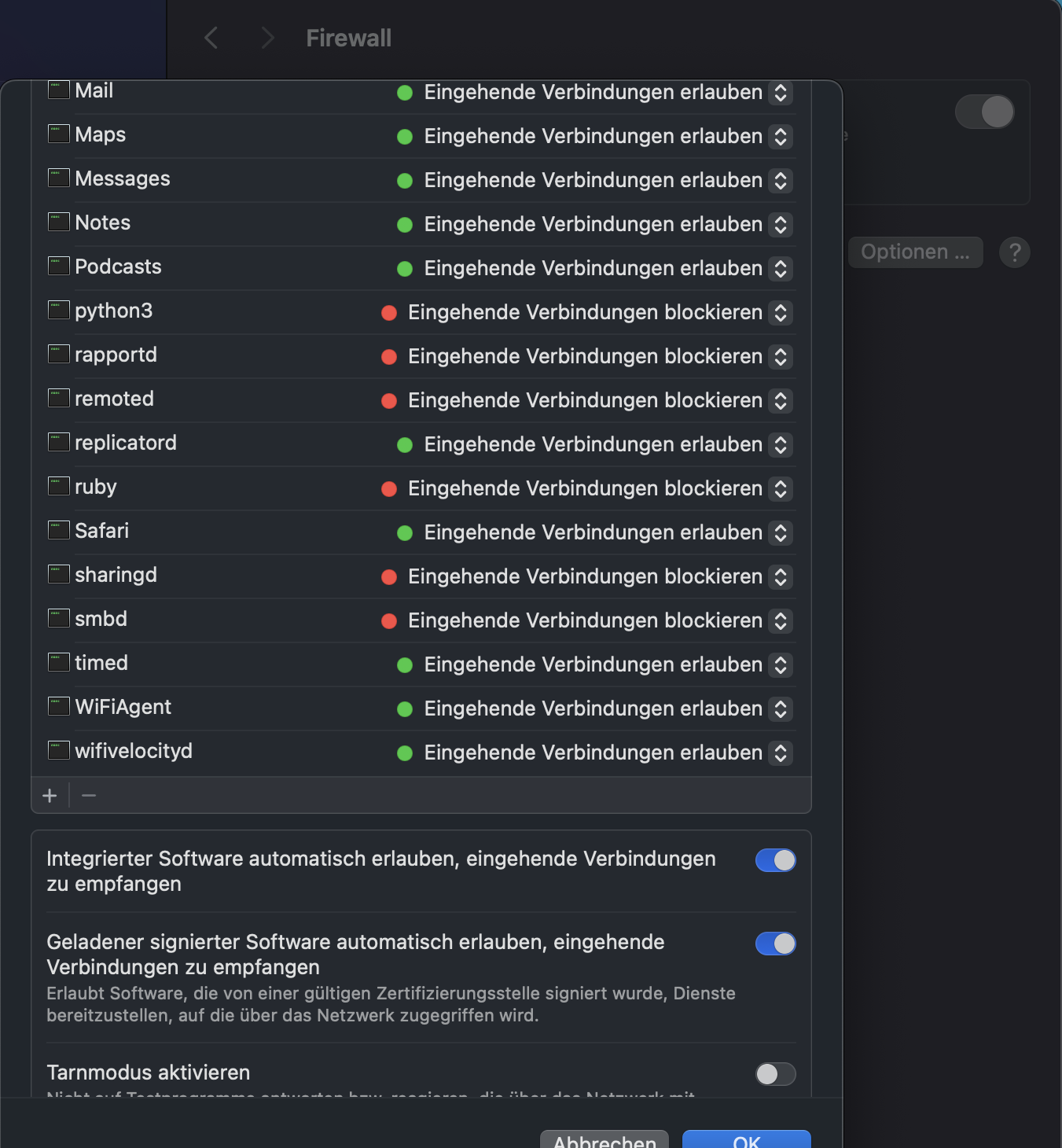
Task: Click the back chevron beside Firewall title
Action: coord(211,38)
